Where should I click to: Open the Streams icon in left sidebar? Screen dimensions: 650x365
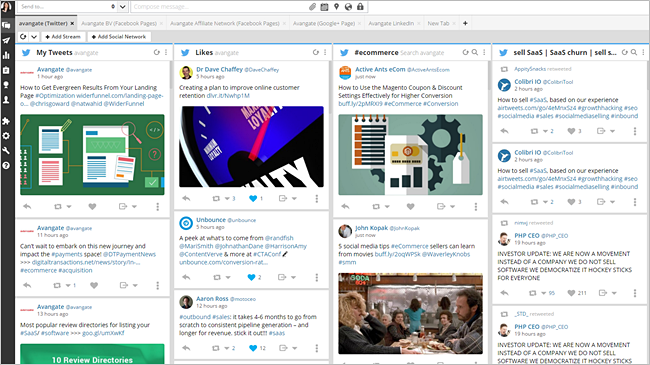6,25
